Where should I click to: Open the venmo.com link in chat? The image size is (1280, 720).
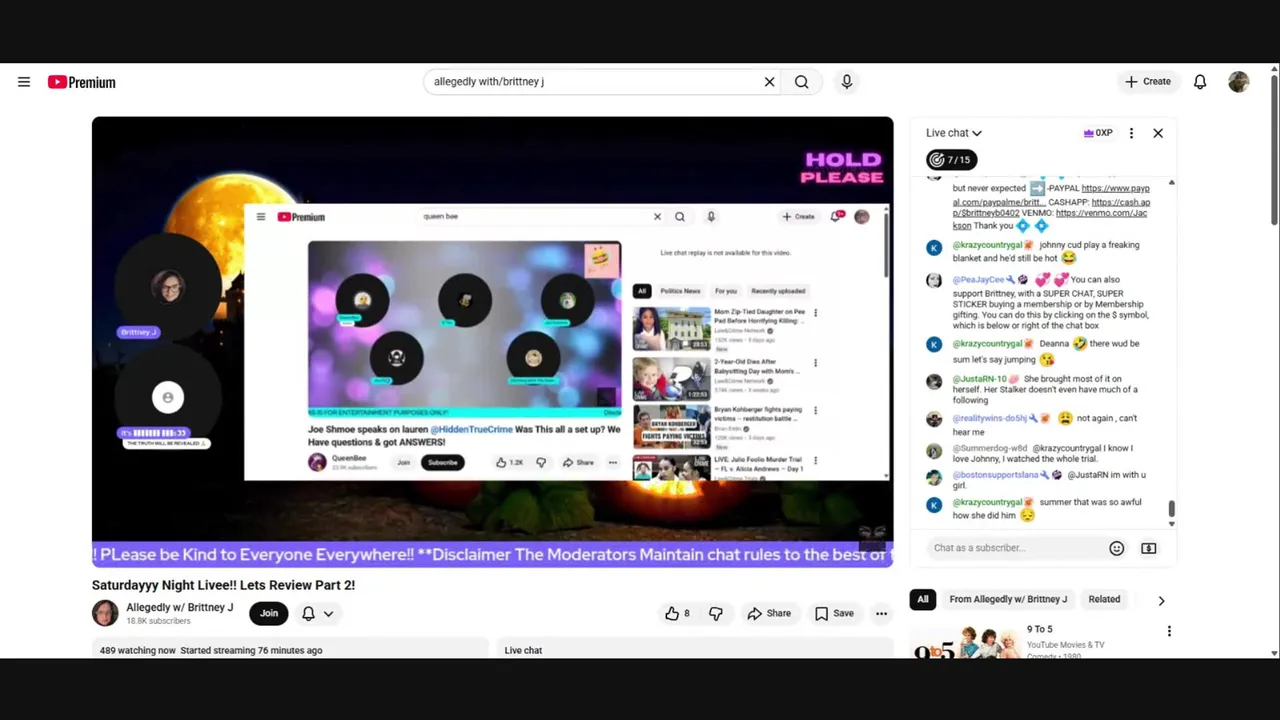click(1050, 219)
